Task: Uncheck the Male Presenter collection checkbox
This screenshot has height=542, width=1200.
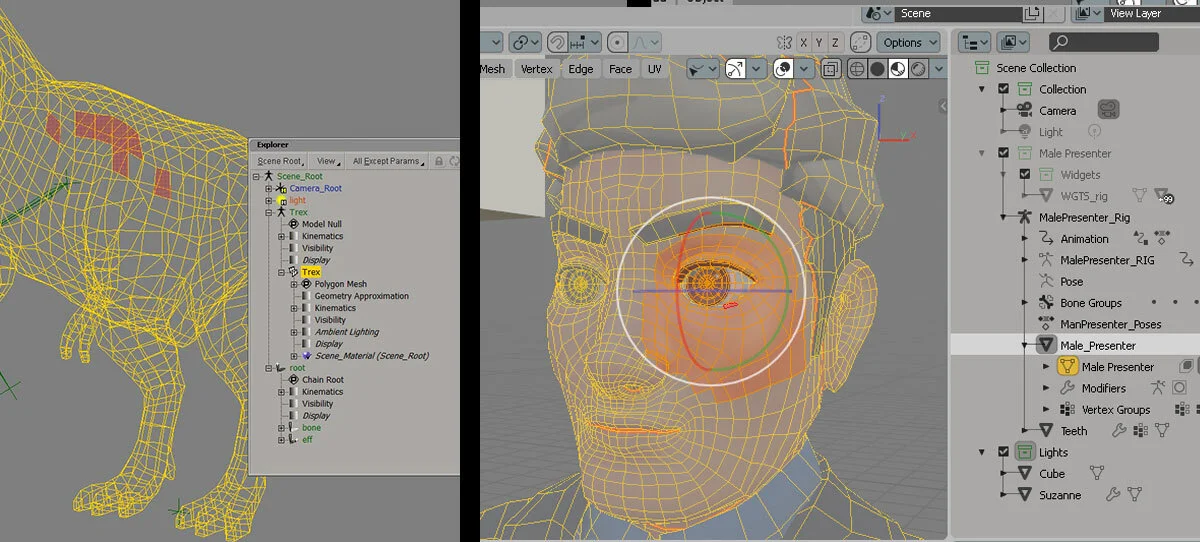Action: point(1004,153)
